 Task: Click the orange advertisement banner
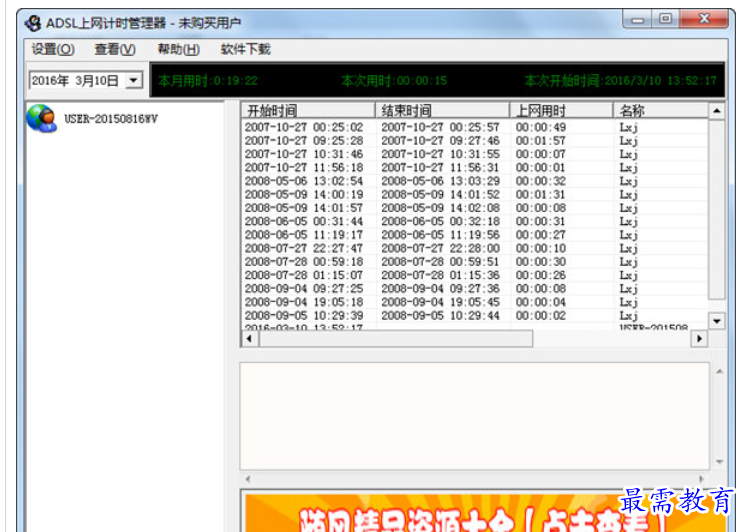tap(485, 513)
